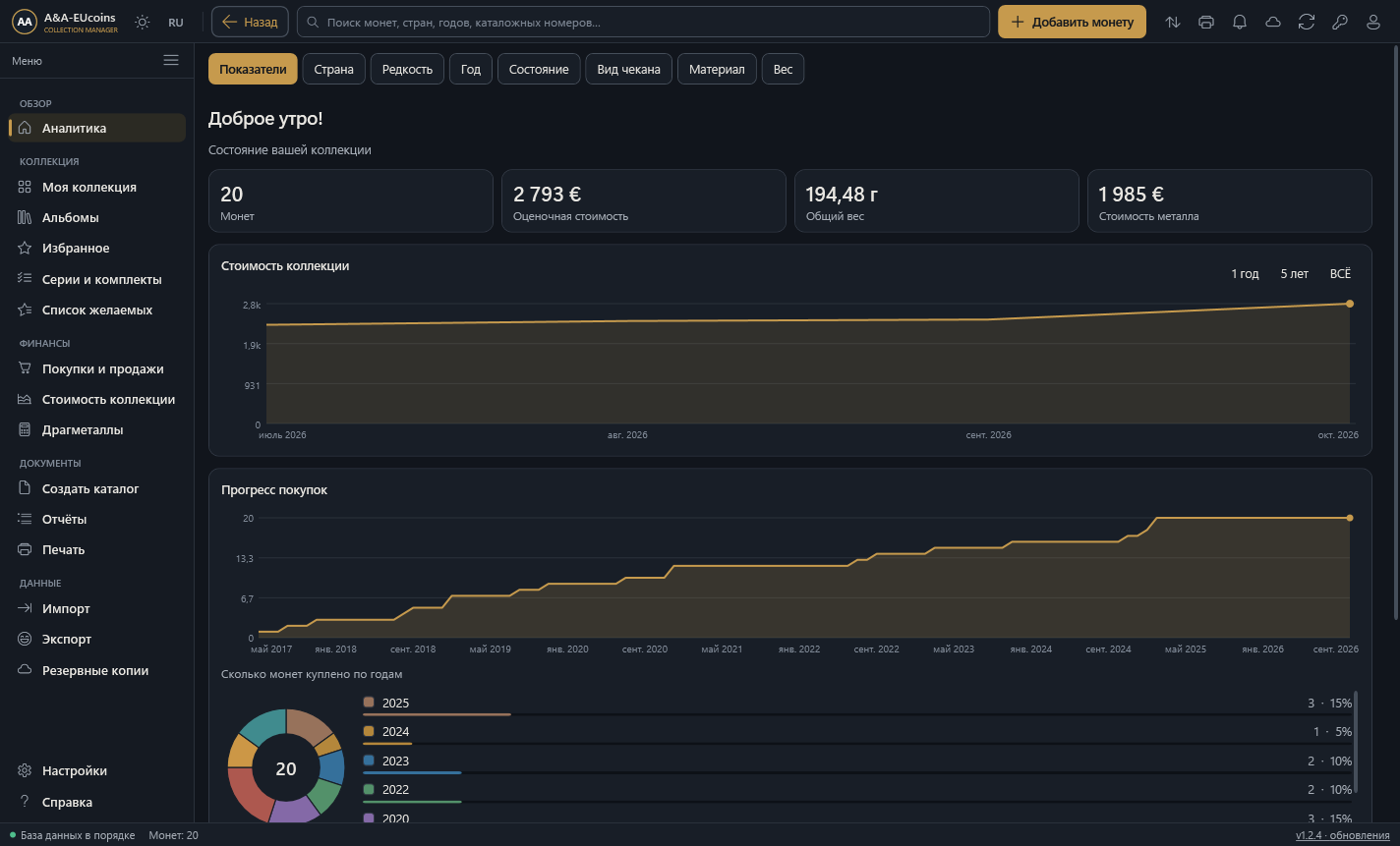The height and width of the screenshot is (846, 1400).
Task: Open Моя коллекция in the sidebar
Action: (97, 187)
